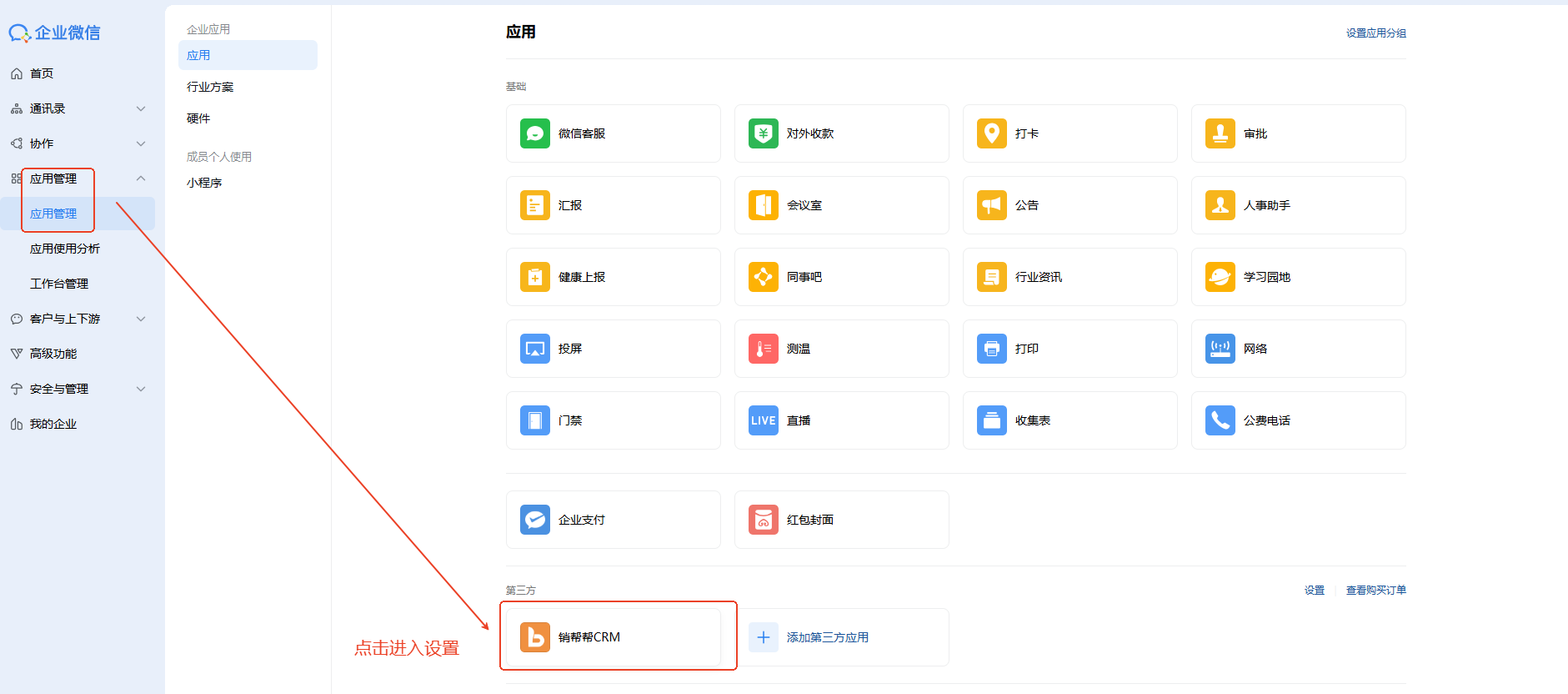The image size is (1568, 694).
Task: Click the 红包封面 red envelope icon
Action: coord(763,520)
